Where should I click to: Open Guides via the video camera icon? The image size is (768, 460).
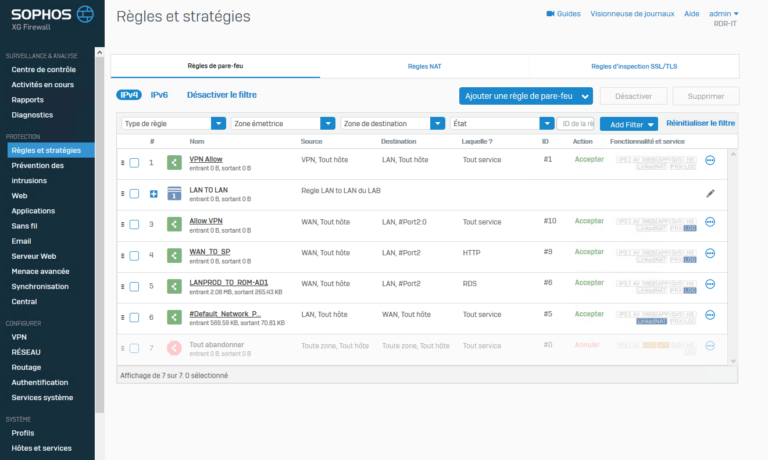pos(550,14)
